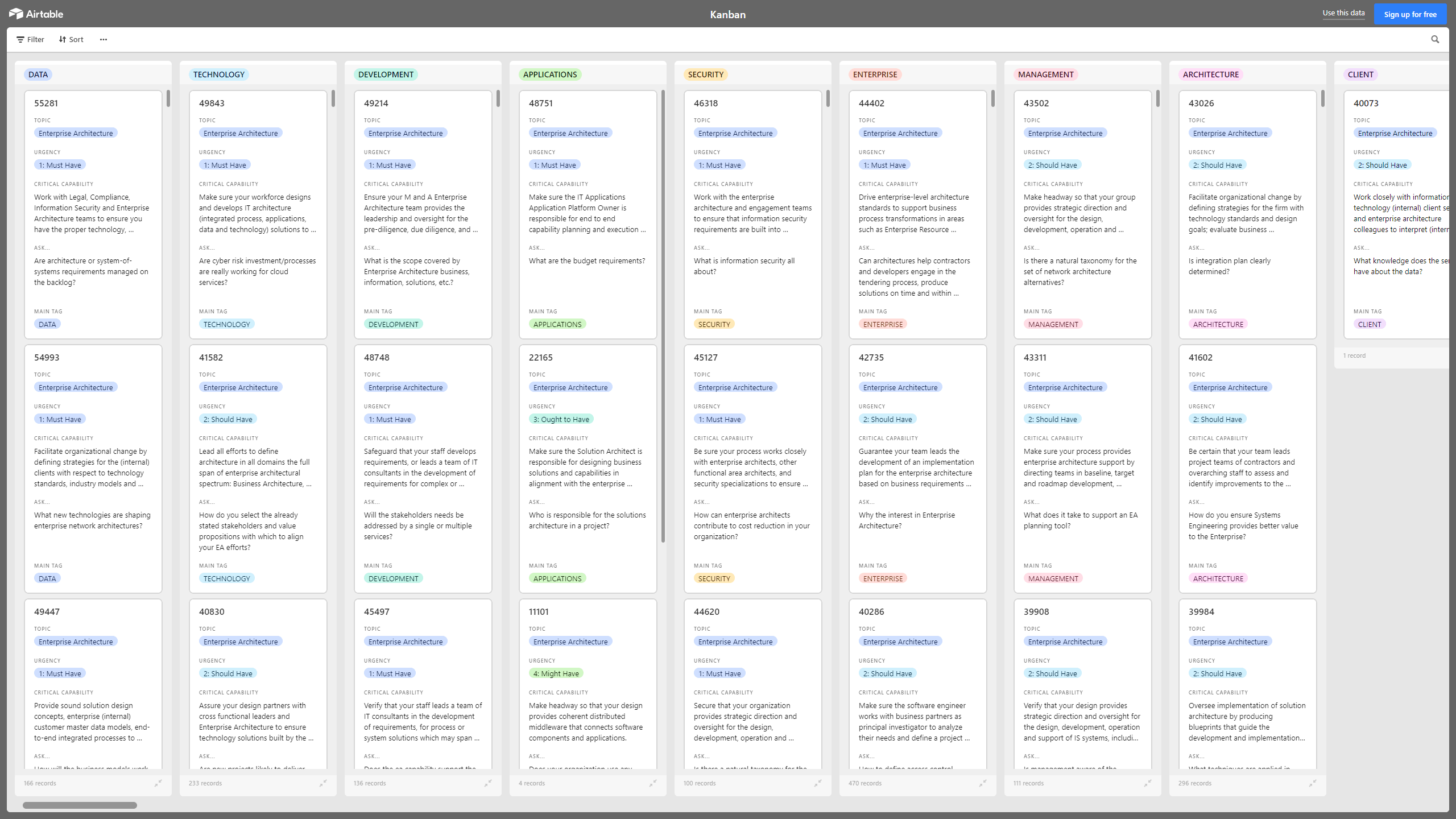1456x819 pixels.
Task: Open card 49214
Action: pos(423,214)
